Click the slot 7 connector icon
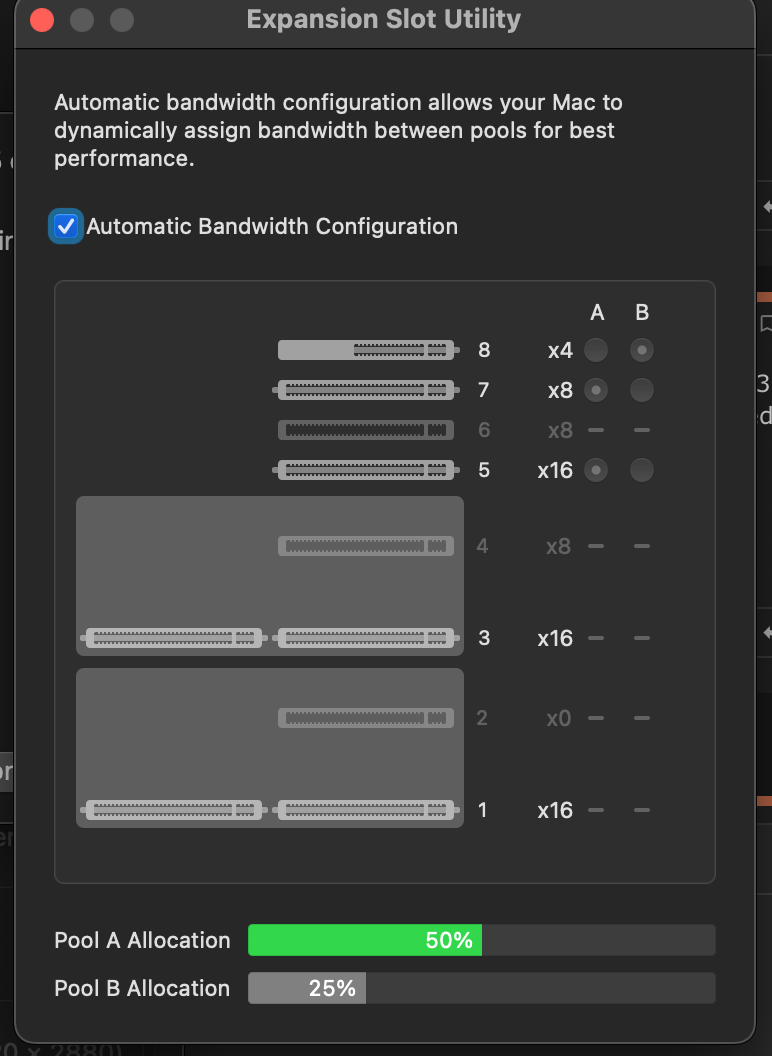 [367, 390]
